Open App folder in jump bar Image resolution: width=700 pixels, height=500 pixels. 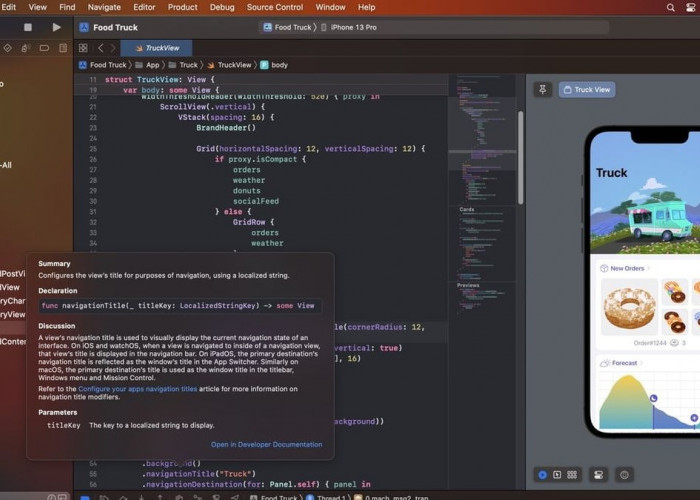point(147,65)
